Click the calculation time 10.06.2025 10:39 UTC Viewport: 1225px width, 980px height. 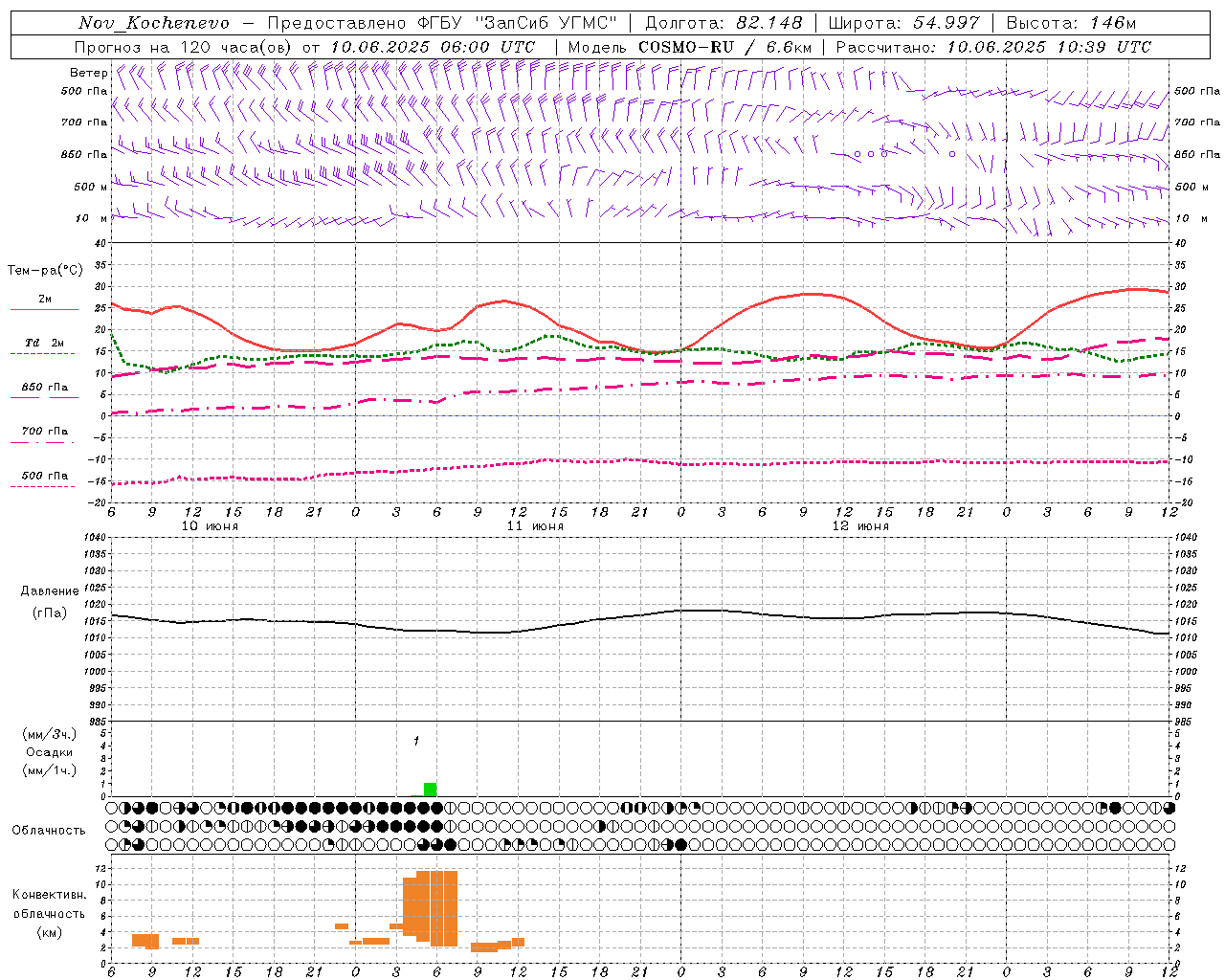(x=1049, y=47)
